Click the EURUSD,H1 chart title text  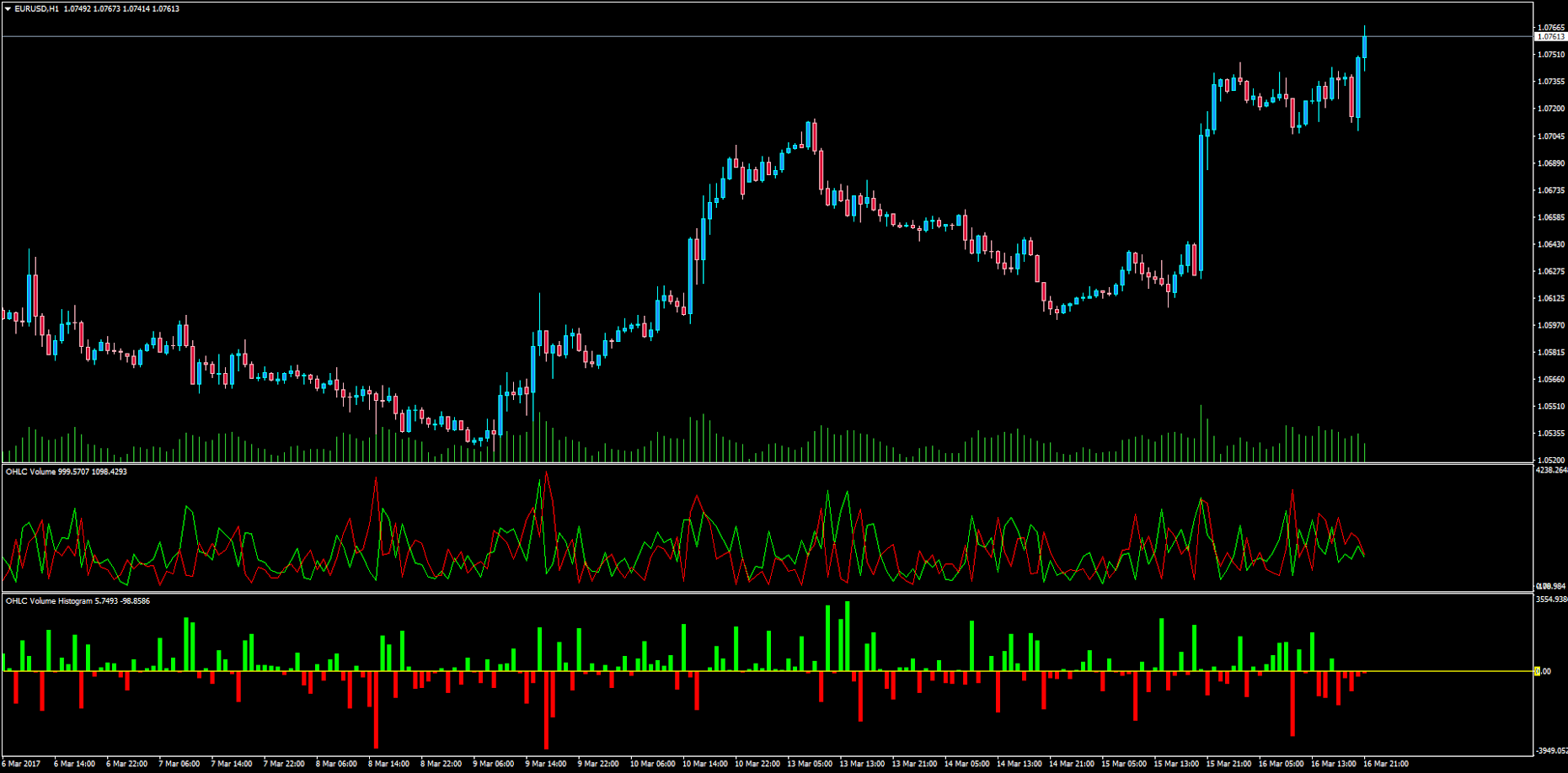pos(36,9)
